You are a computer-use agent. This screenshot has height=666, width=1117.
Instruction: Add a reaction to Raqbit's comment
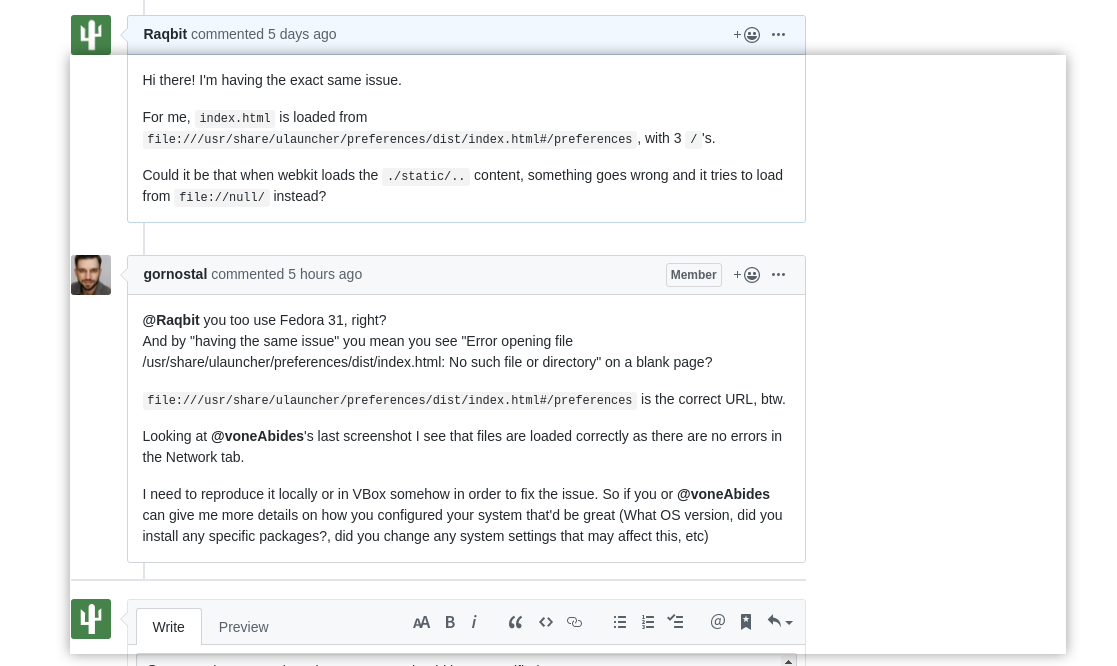747,35
